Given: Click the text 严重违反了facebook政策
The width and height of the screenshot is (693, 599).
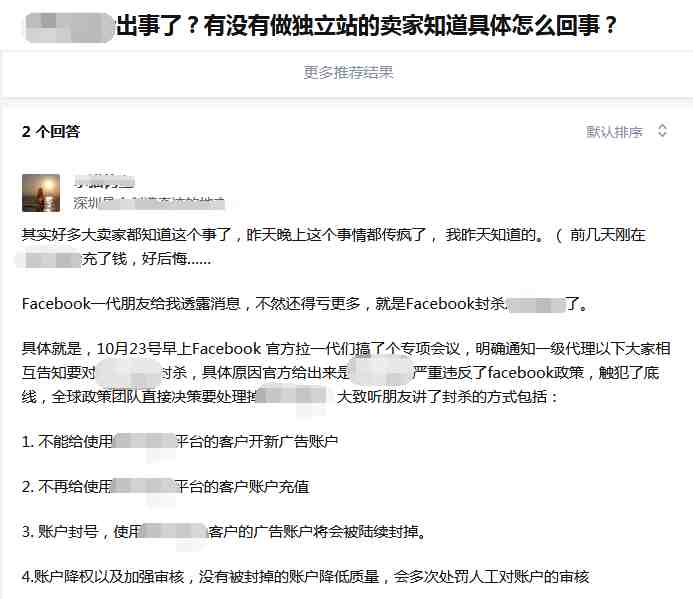Looking at the screenshot, I should coord(498,373).
